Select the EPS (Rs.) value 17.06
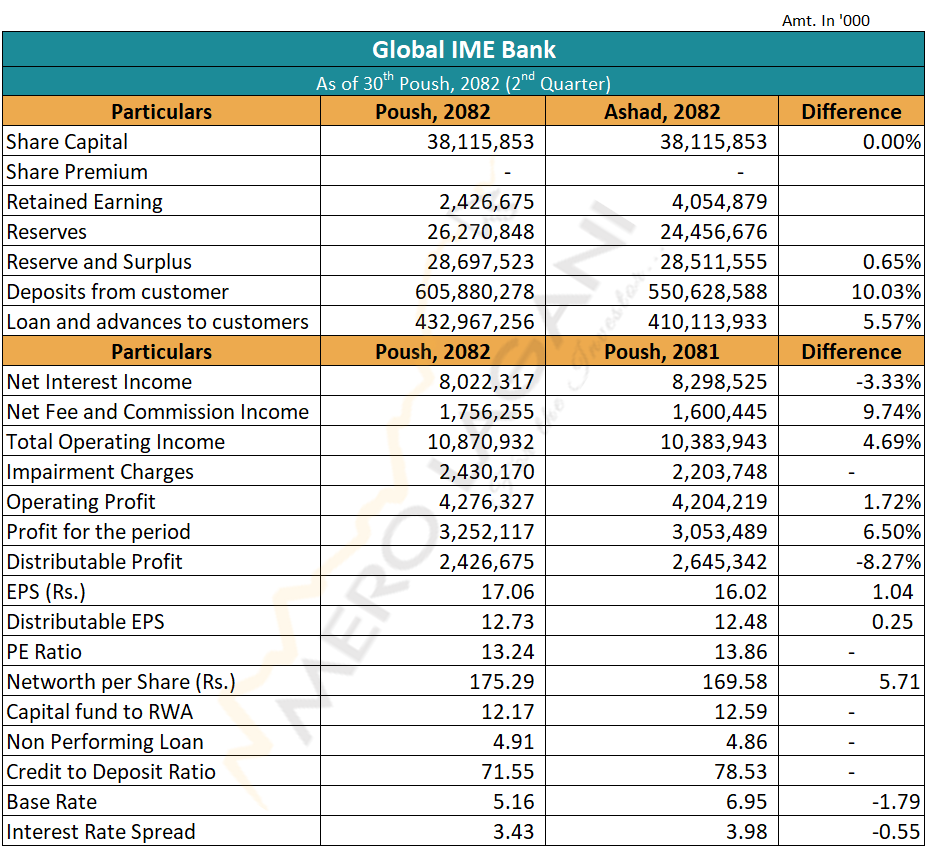This screenshot has height=851, width=930. pos(508,592)
